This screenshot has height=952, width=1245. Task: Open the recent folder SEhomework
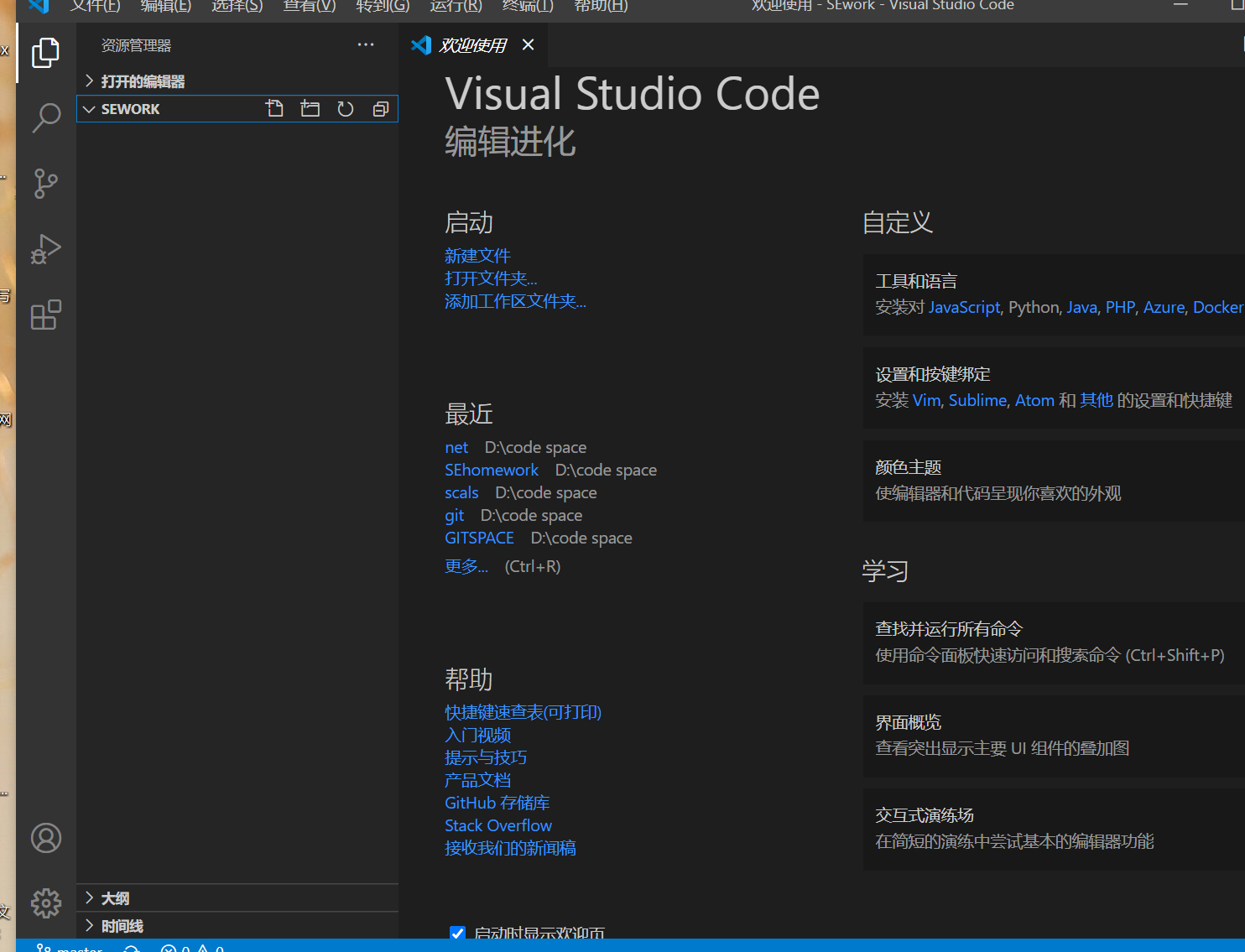point(492,470)
